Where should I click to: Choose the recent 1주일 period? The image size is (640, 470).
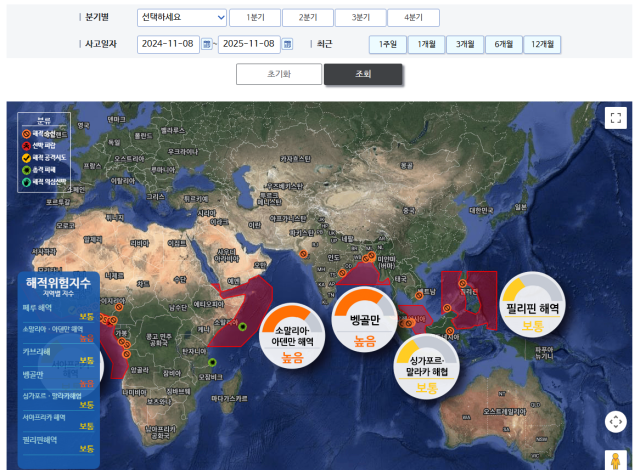[388, 44]
